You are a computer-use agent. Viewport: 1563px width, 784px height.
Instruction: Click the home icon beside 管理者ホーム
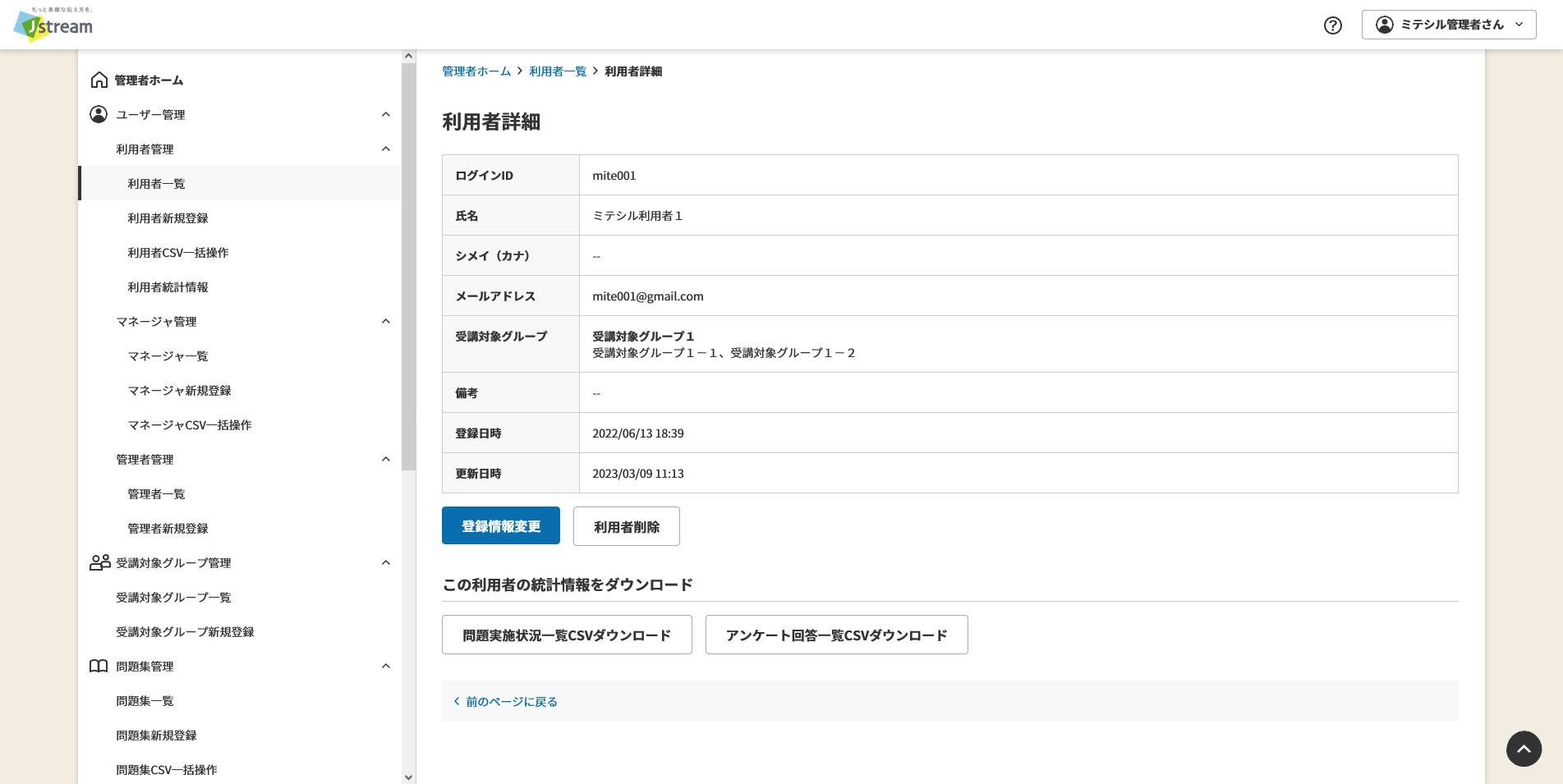(99, 80)
